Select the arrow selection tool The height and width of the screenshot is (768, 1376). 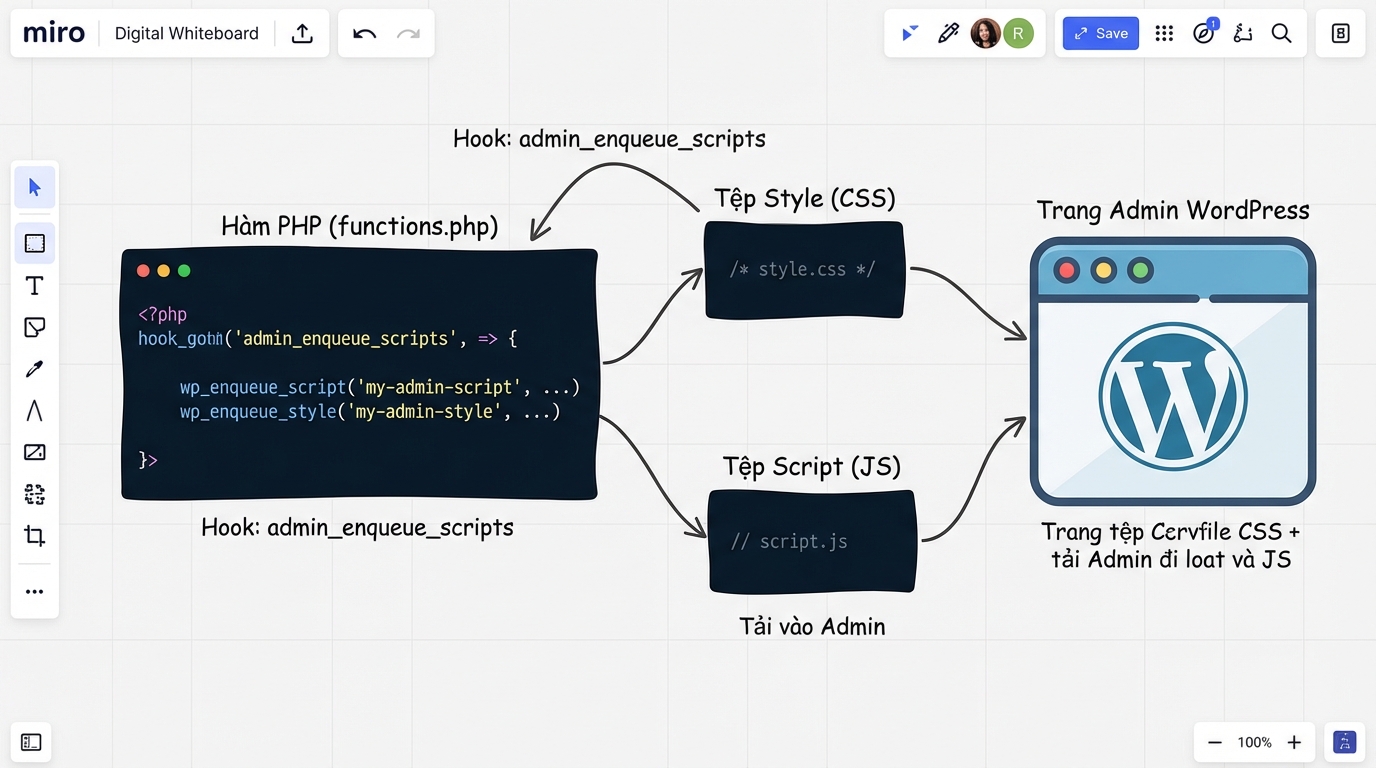(34, 187)
